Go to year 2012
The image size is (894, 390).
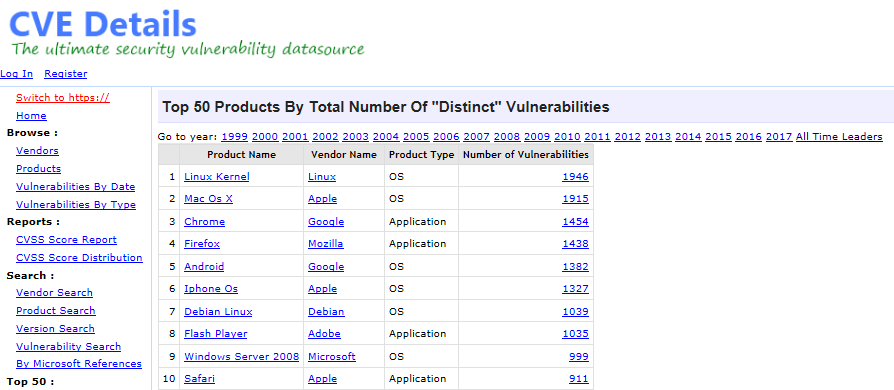[x=628, y=137]
